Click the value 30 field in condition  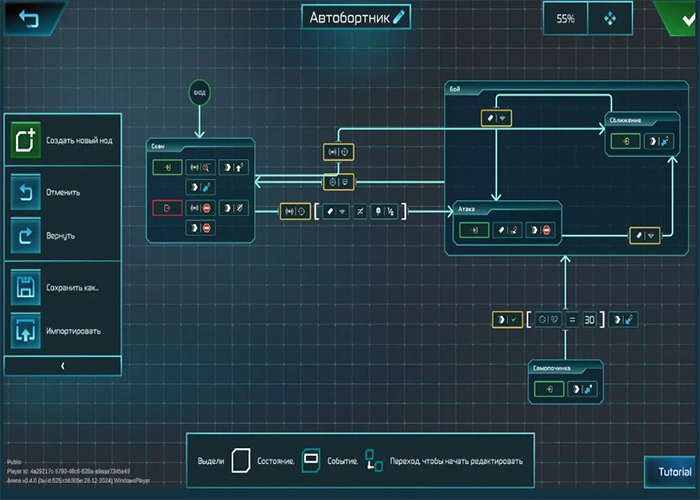pyautogui.click(x=590, y=320)
